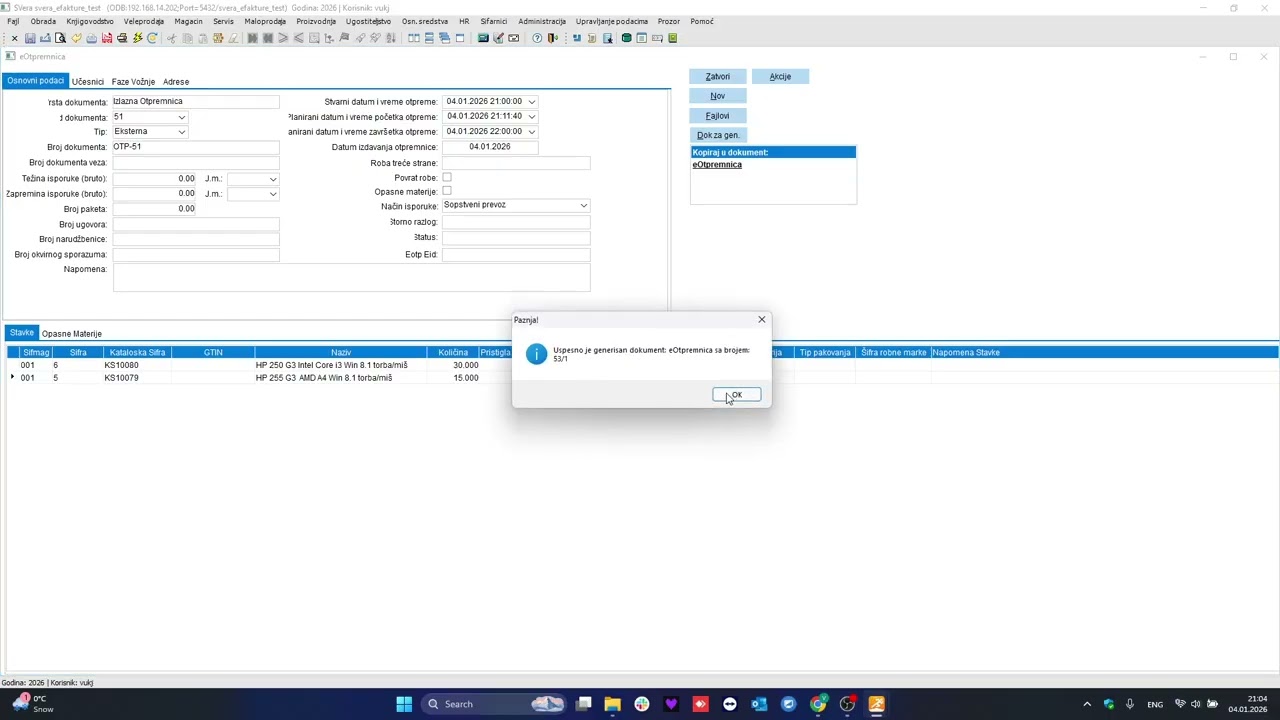Click the Dok.za gen. button
Screen dimensions: 1280x720
[x=718, y=135]
